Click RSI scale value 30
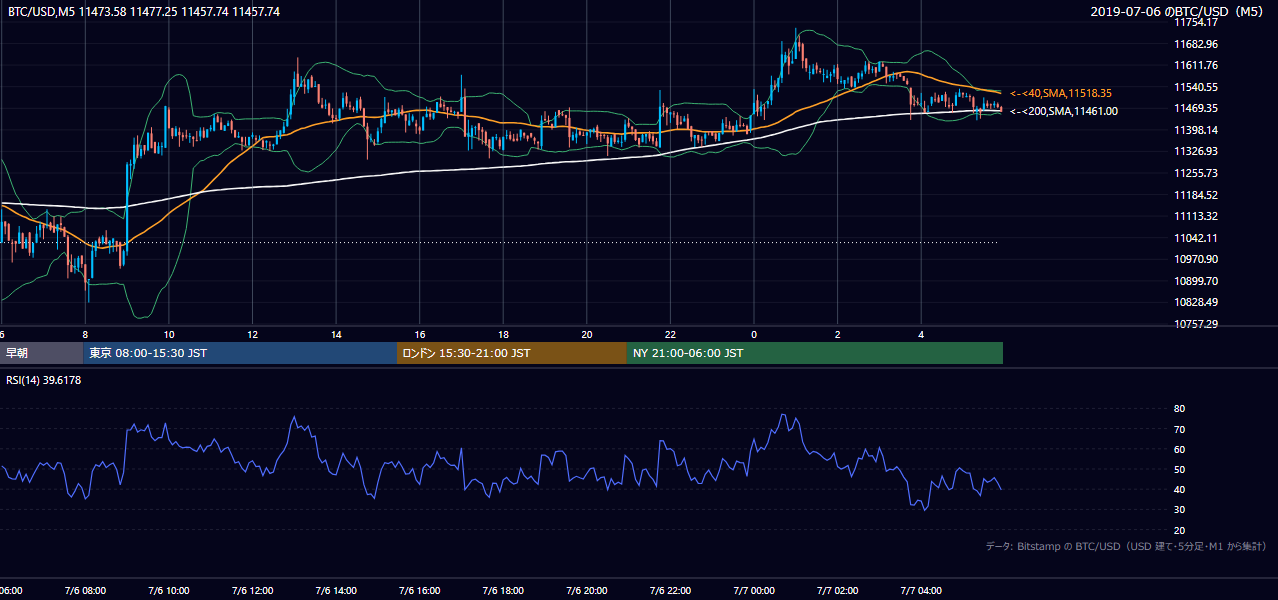Image resolution: width=1278 pixels, height=600 pixels. point(1180,510)
